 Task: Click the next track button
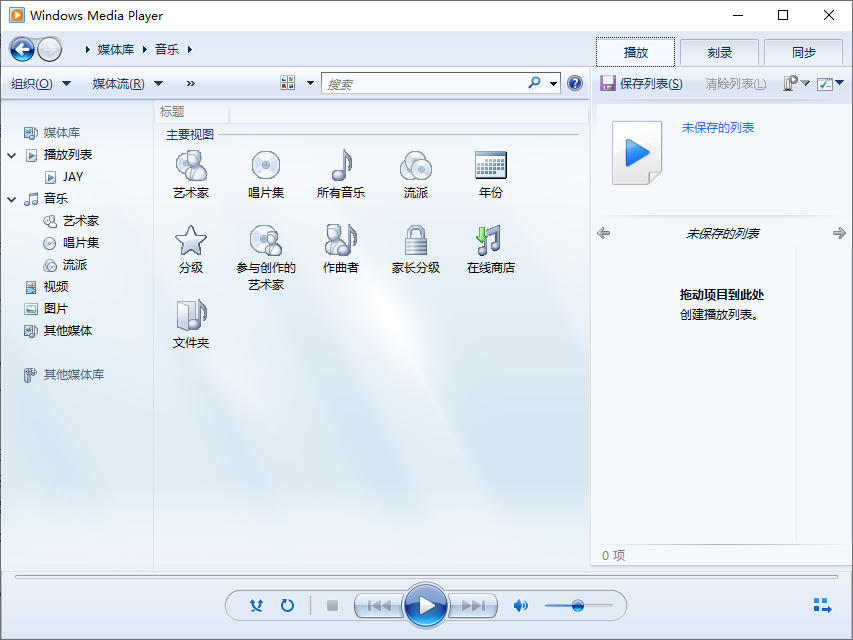(472, 605)
